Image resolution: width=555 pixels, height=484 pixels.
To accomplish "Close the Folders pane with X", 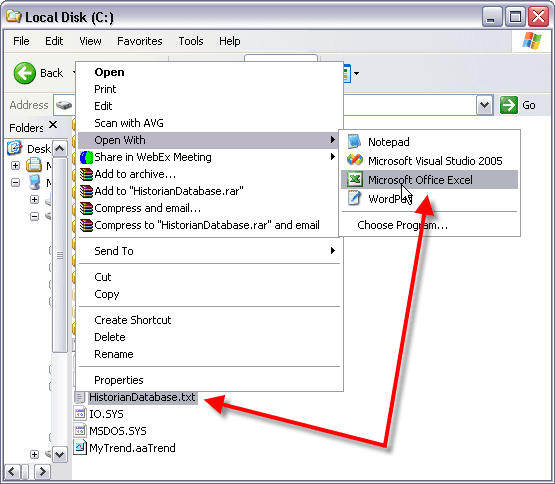I will [53, 125].
